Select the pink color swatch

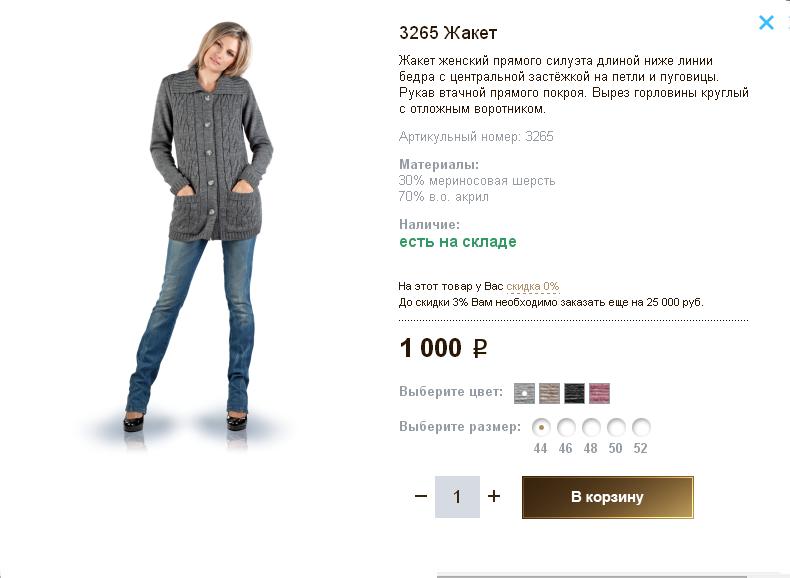coord(599,393)
